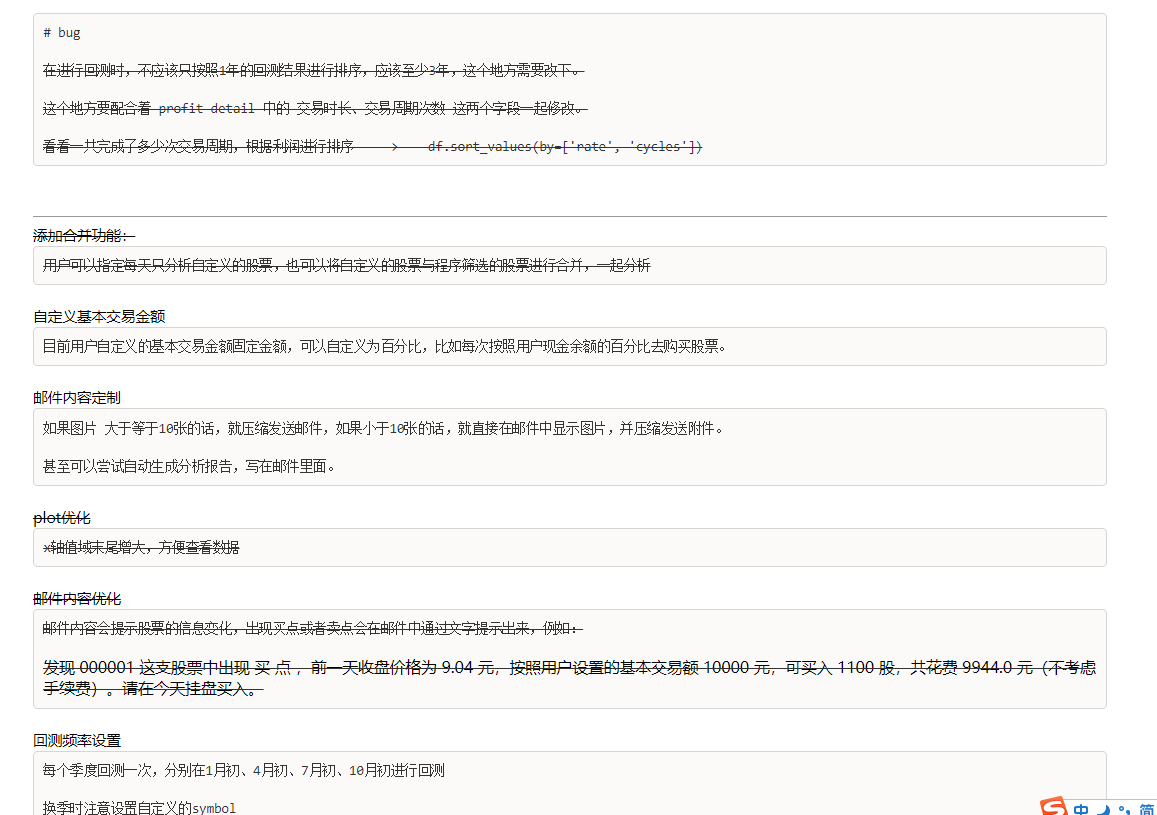Click the Chinese punctuation icon
This screenshot has height=815, width=1157.
(1125, 809)
